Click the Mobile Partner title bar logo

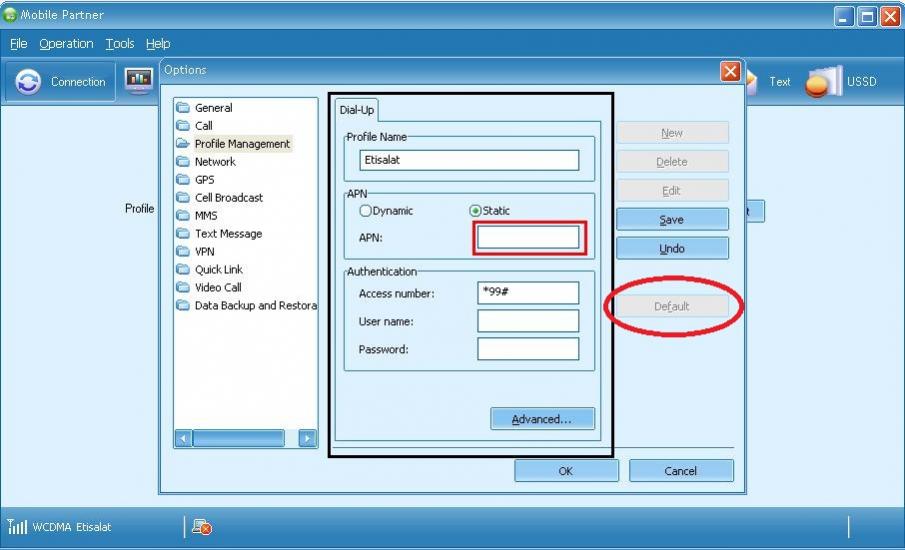[x=10, y=15]
